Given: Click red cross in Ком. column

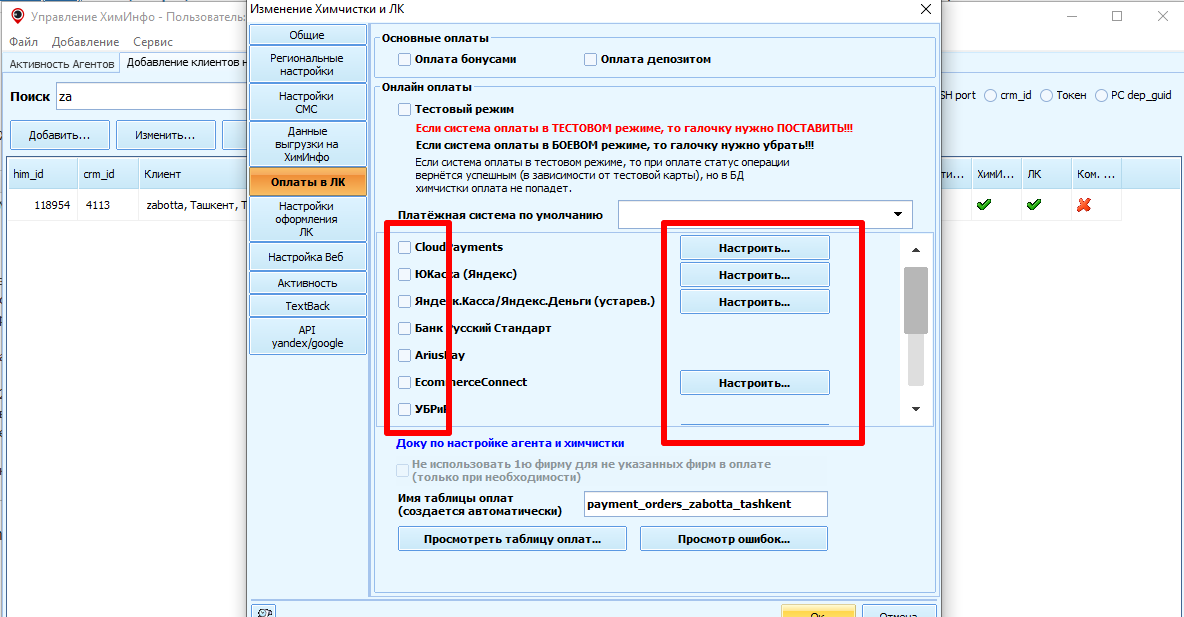Looking at the screenshot, I should 1083,204.
